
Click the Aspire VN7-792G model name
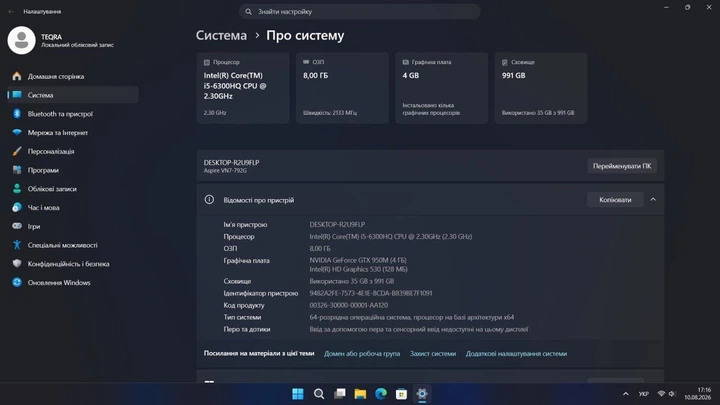(x=225, y=171)
